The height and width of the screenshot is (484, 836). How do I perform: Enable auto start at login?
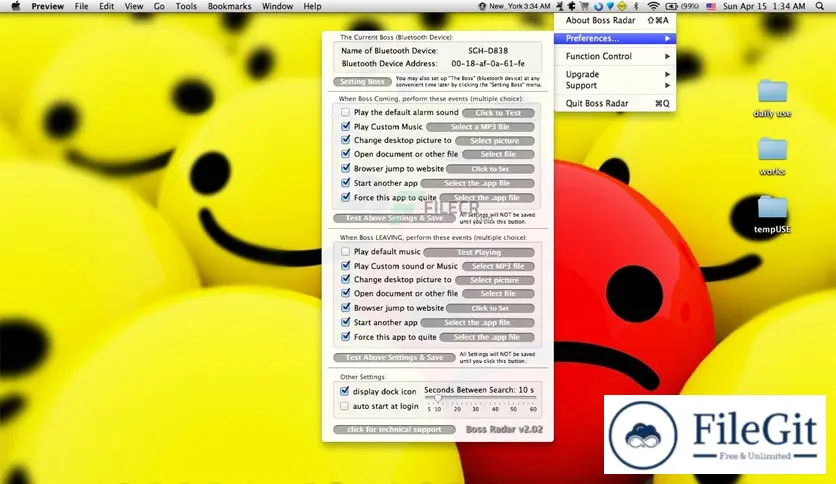(344, 406)
